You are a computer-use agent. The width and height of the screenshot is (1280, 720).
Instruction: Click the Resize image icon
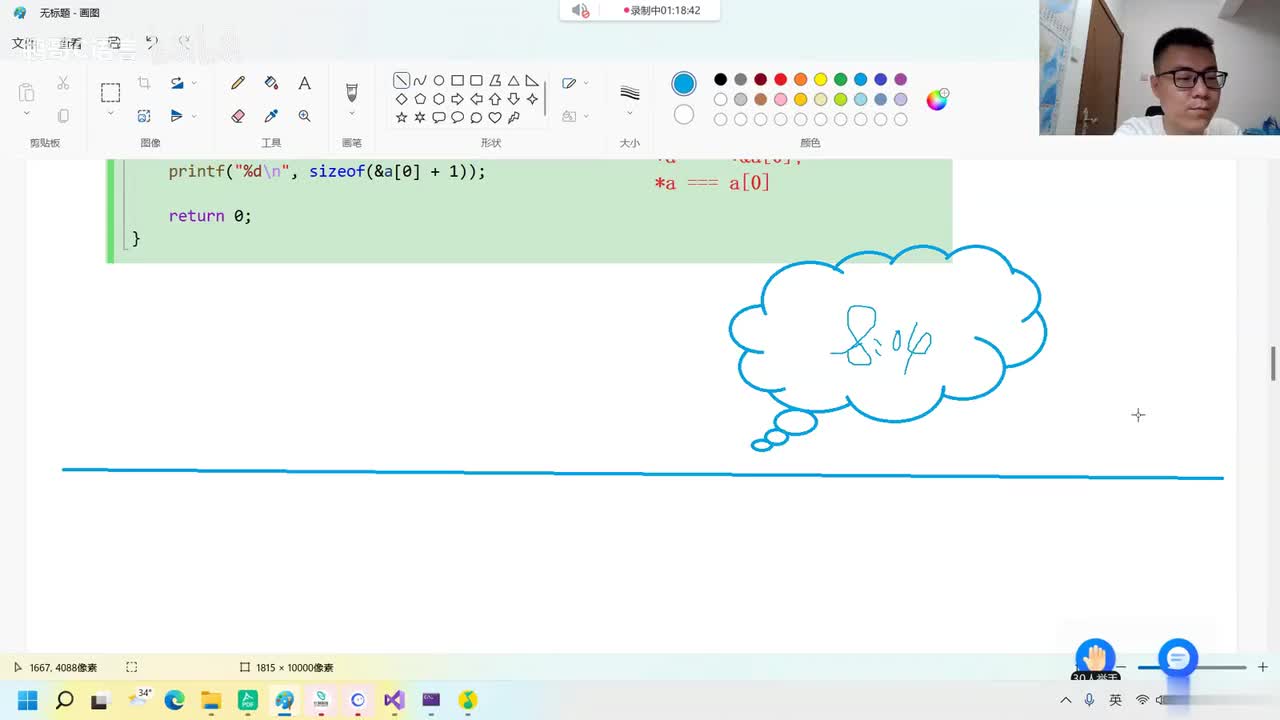(144, 116)
